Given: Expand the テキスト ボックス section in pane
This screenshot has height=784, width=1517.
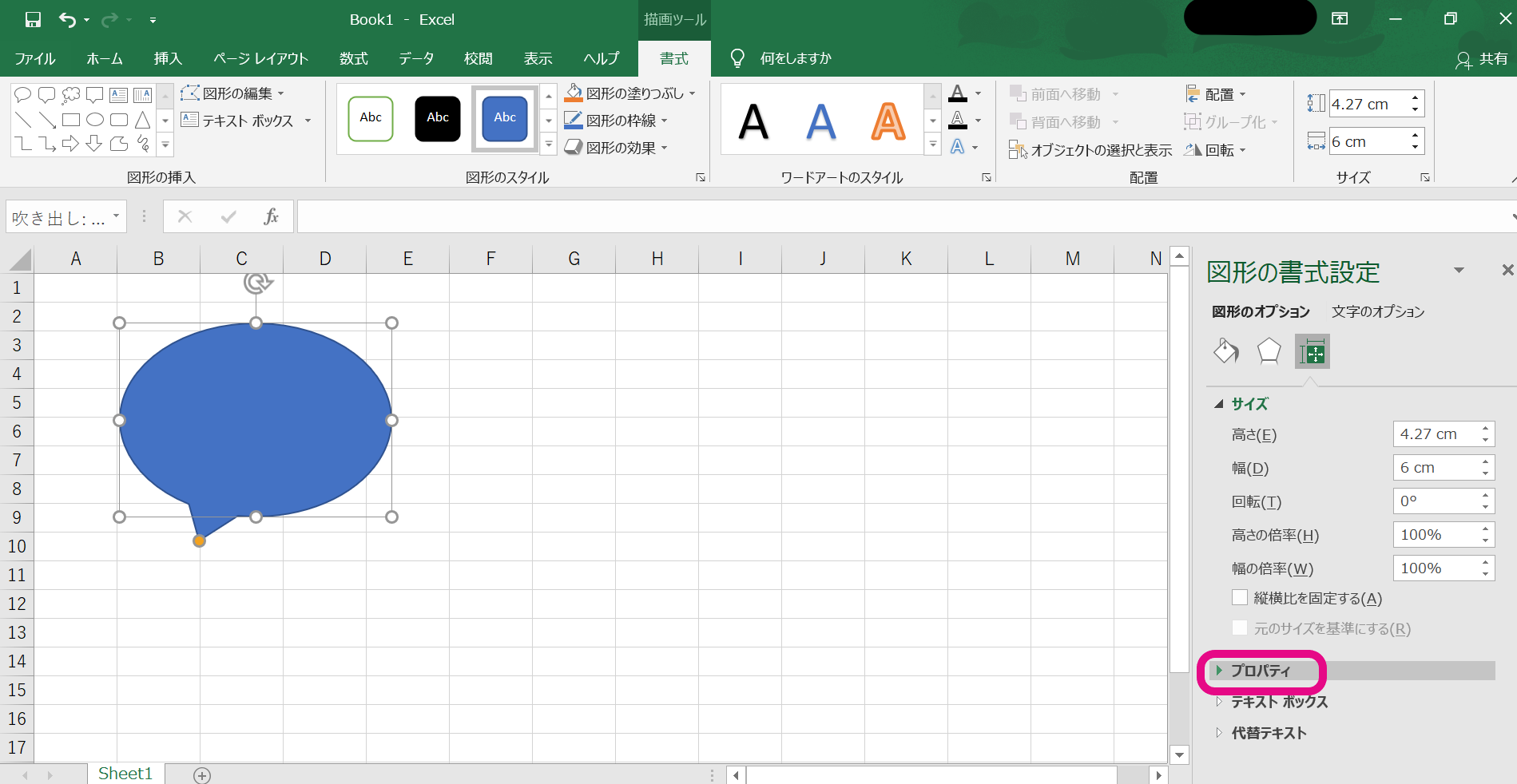Looking at the screenshot, I should click(x=1278, y=702).
